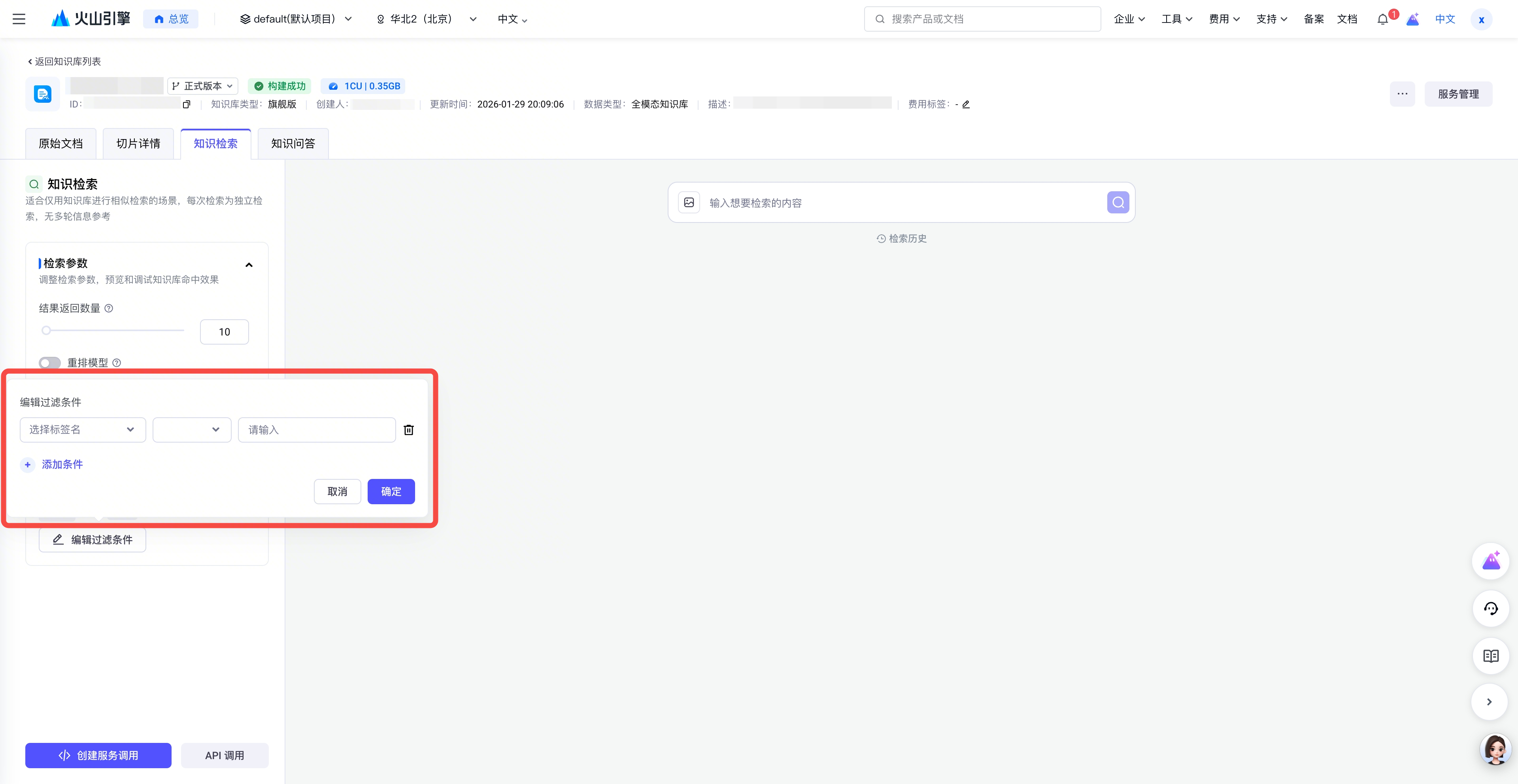This screenshot has height=784, width=1518.
Task: Open the hamburger navigation menu
Action: tap(19, 19)
